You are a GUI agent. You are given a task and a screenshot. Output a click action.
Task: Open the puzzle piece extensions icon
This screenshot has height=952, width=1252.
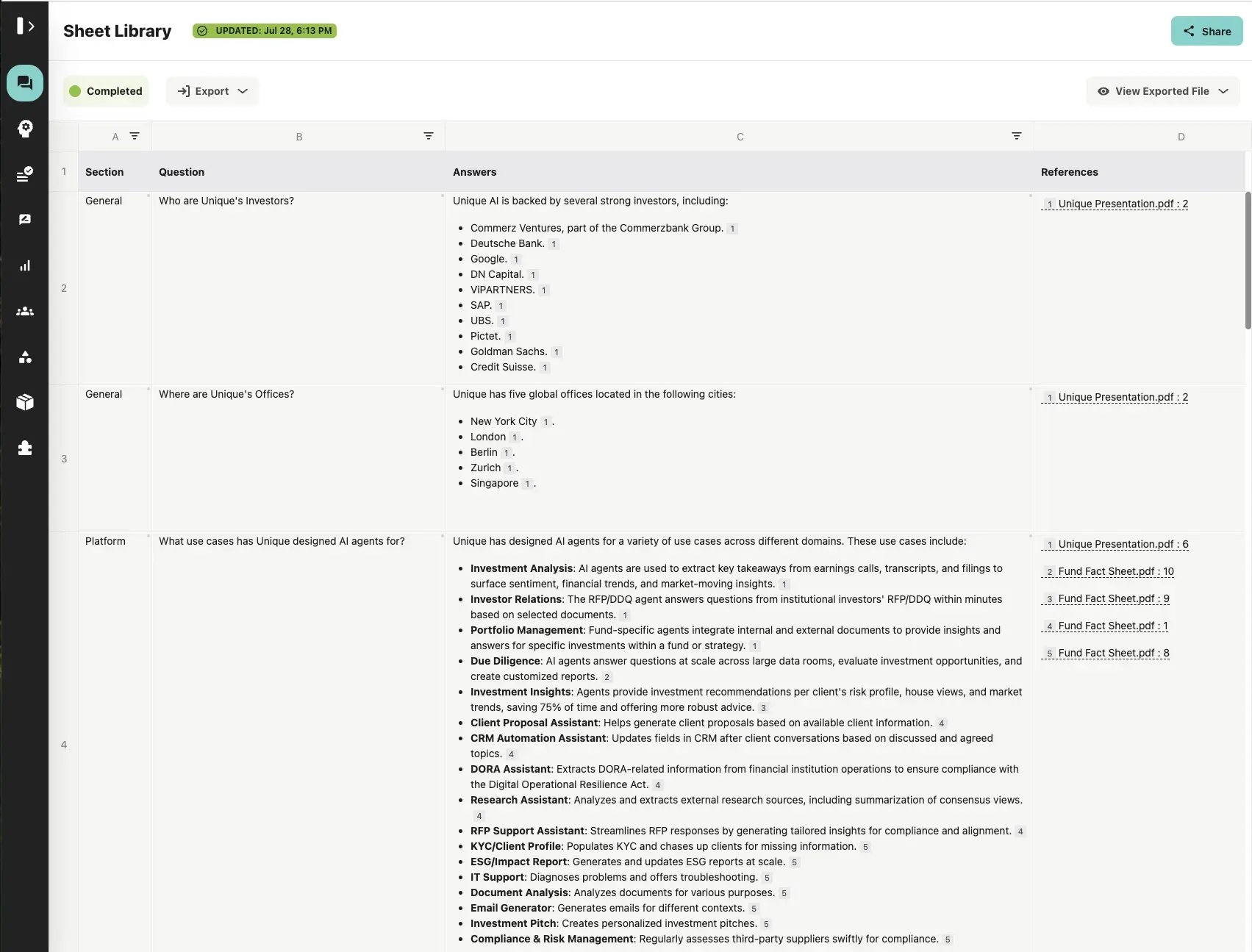click(25, 448)
